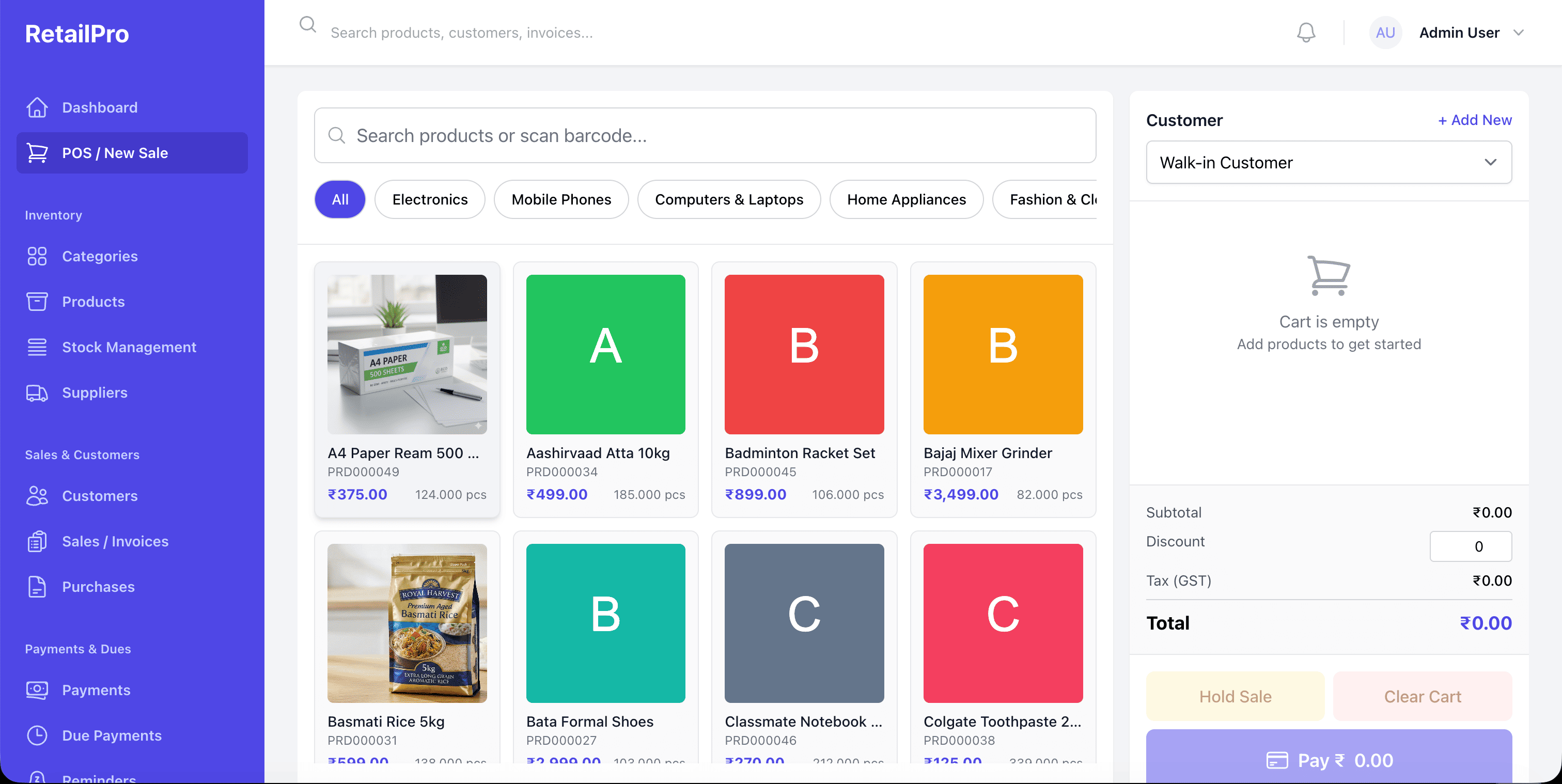This screenshot has height=784, width=1562.
Task: Click the Stock Management list icon
Action: 37,347
